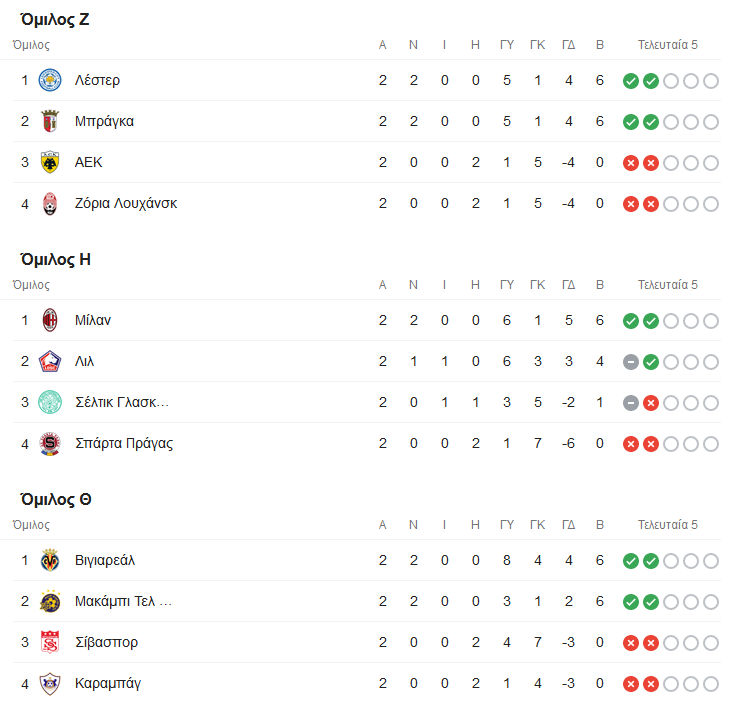The height and width of the screenshot is (705, 743).
Task: Open the Βιγιαρεάλ team name link
Action: (x=105, y=560)
